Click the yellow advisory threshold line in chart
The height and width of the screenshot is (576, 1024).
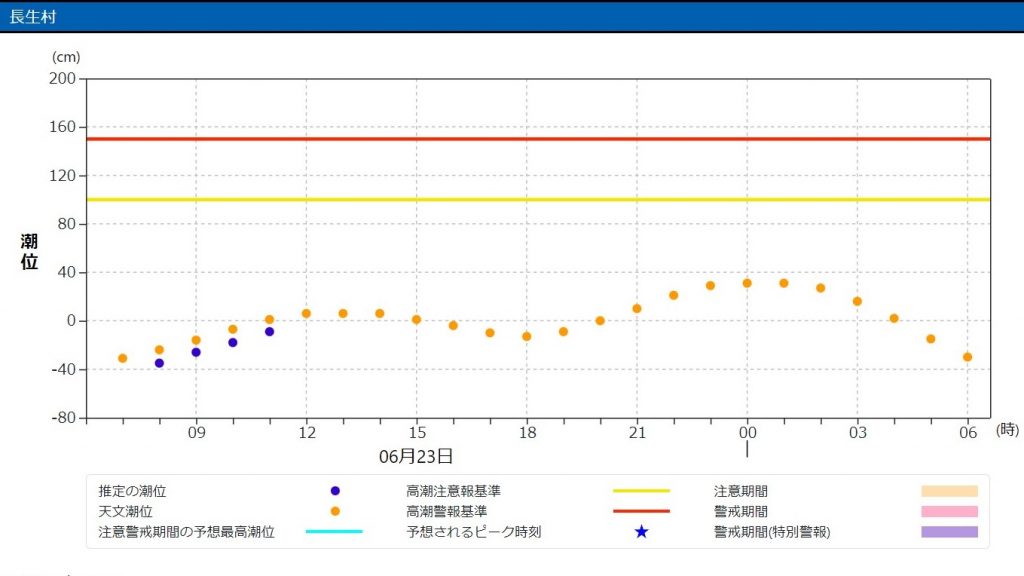pyautogui.click(x=538, y=200)
